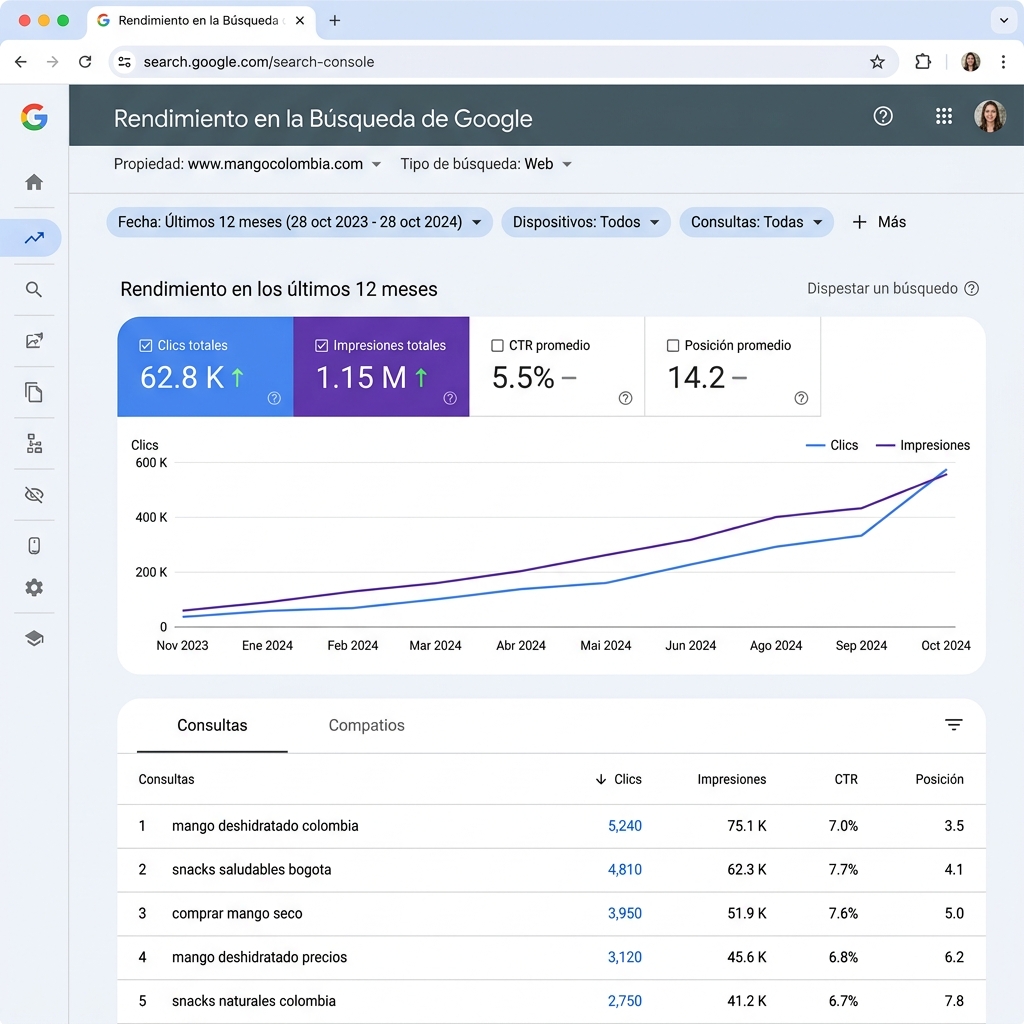View site information icon in address bar

coord(124,61)
